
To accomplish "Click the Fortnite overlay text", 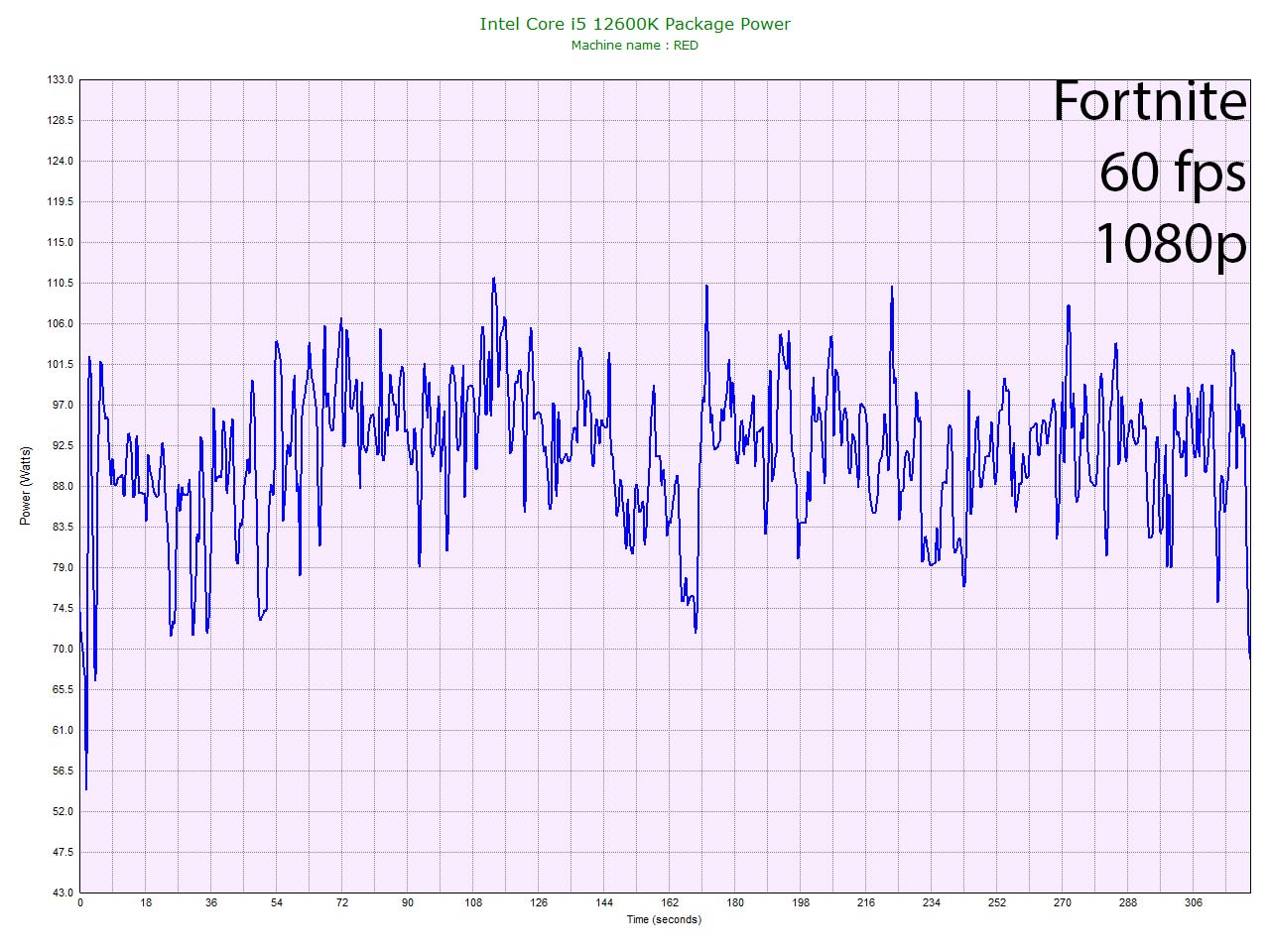I will click(x=1148, y=101).
